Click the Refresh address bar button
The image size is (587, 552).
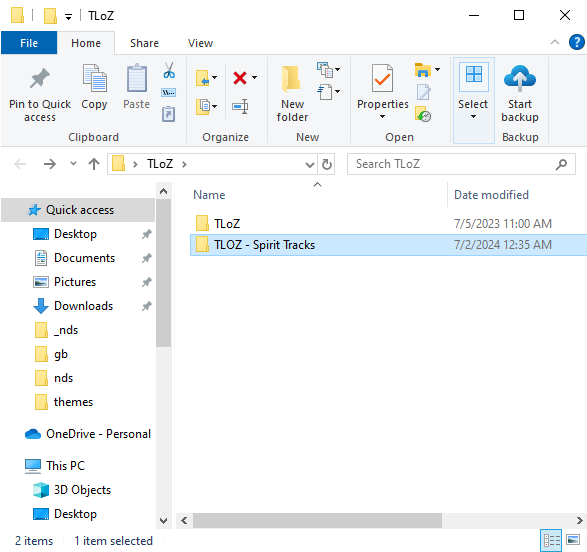click(326, 164)
